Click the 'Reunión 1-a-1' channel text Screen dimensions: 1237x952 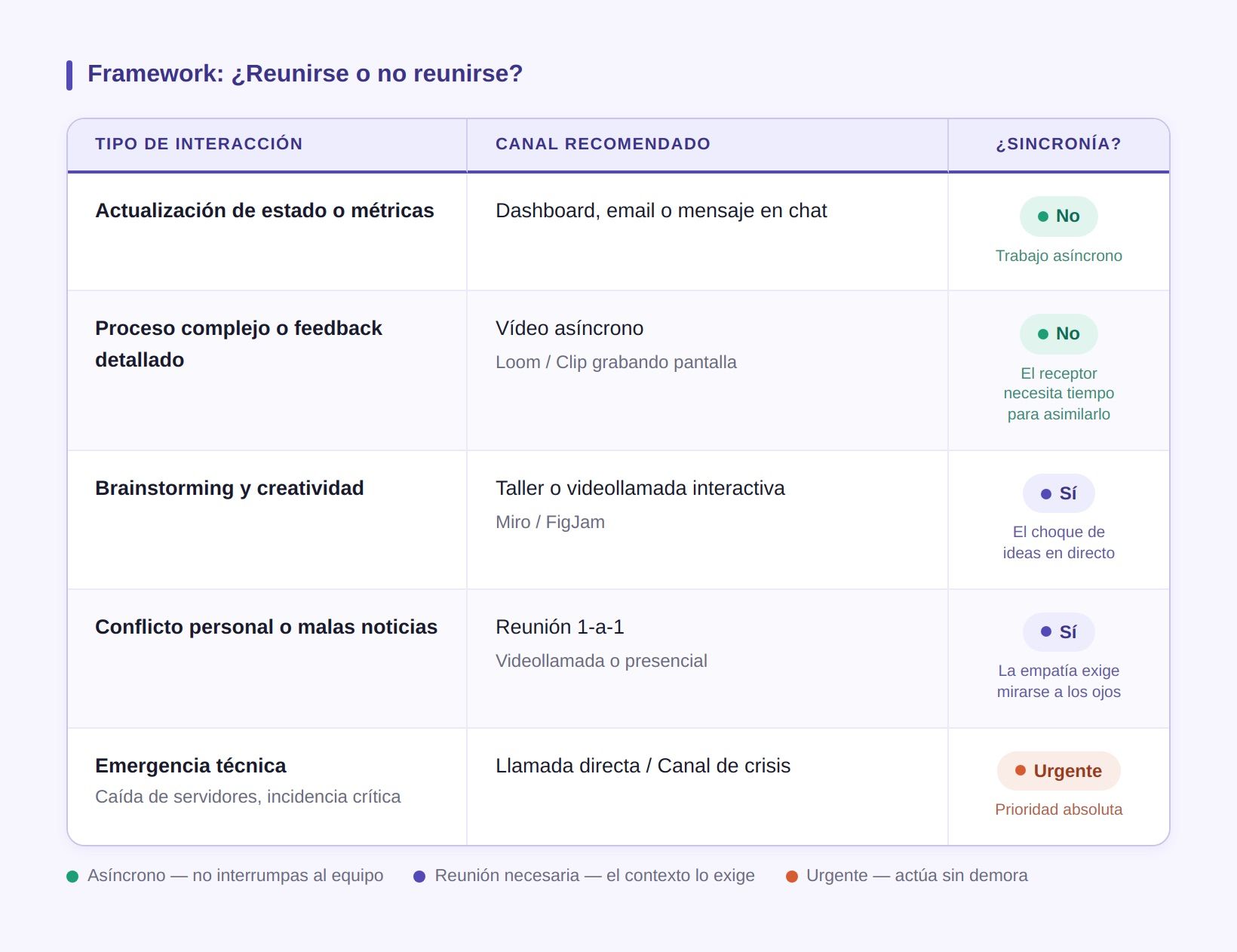560,627
